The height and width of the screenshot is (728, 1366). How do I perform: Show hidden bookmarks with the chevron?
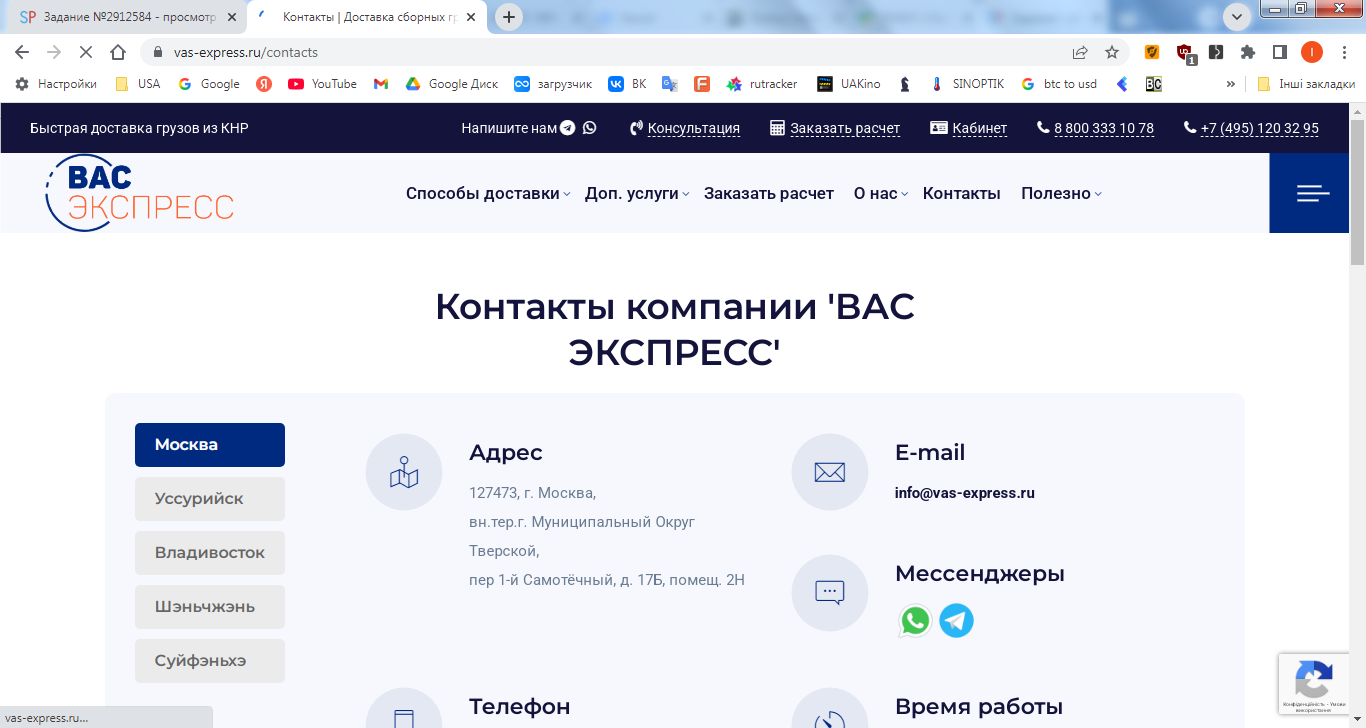(1230, 84)
